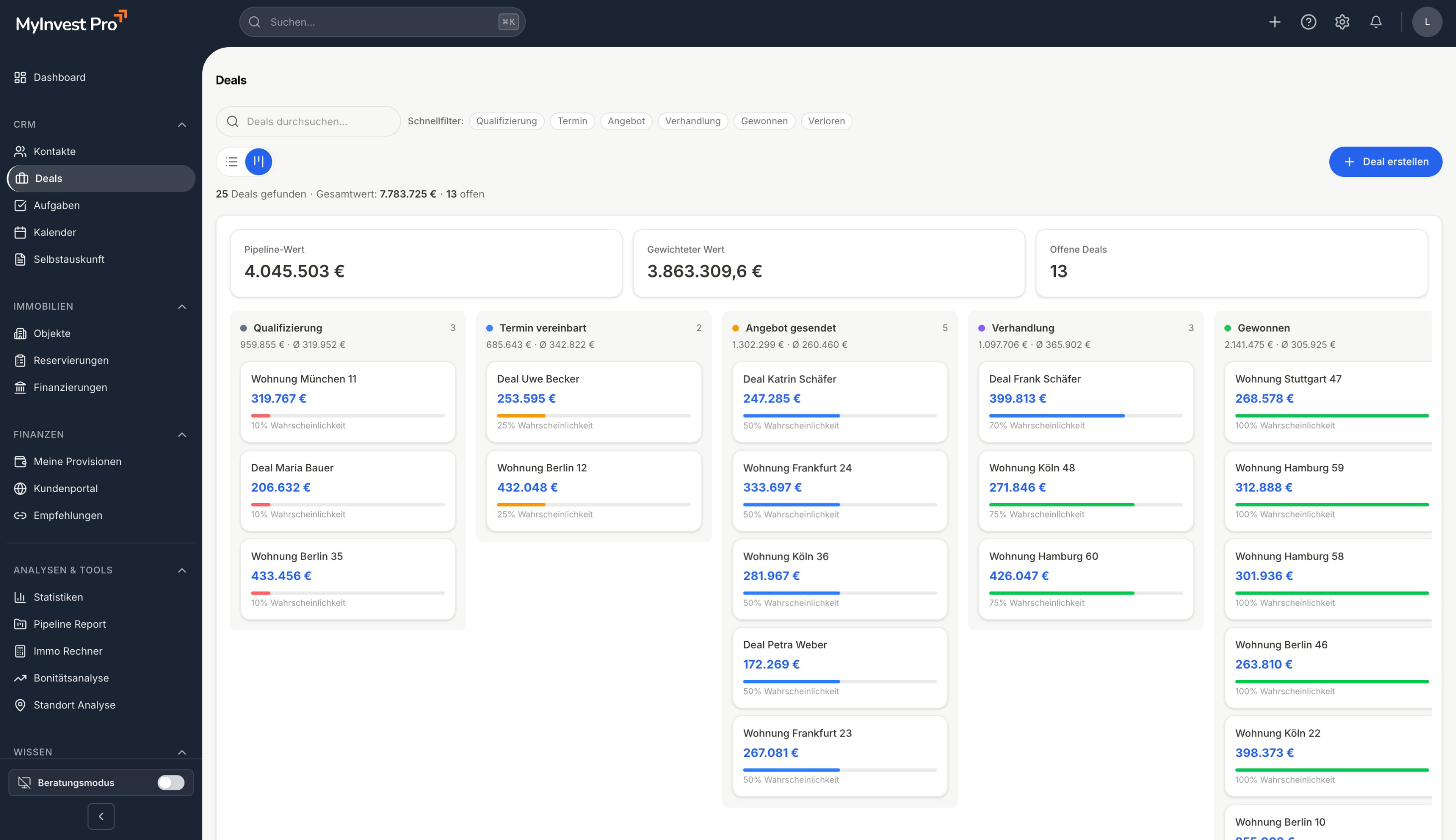
Task: Apply the Gewonnen quick filter
Action: tap(764, 121)
